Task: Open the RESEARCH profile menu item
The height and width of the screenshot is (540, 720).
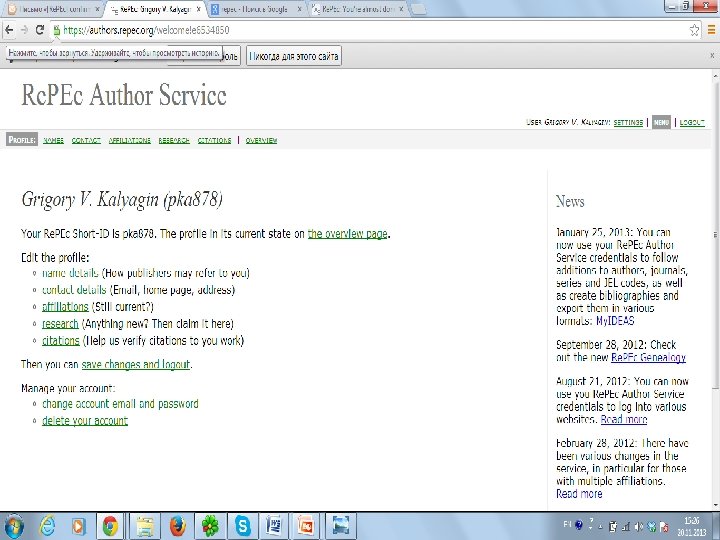Action: point(174,140)
